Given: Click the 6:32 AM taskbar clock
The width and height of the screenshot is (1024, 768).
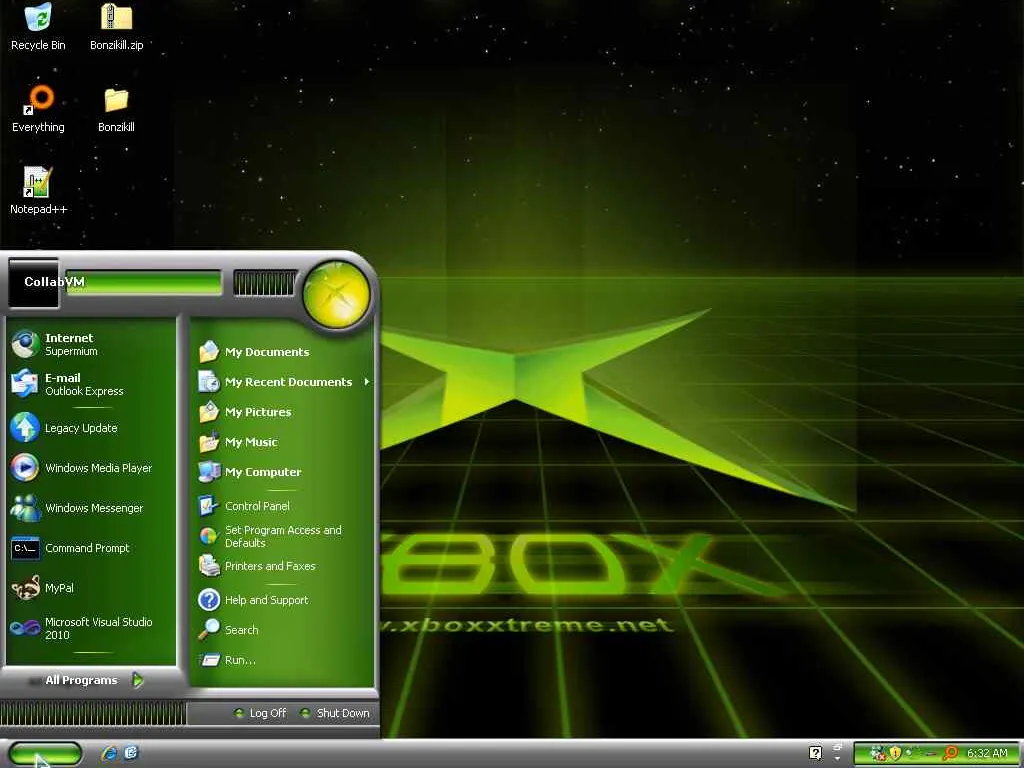Looking at the screenshot, I should tap(987, 753).
